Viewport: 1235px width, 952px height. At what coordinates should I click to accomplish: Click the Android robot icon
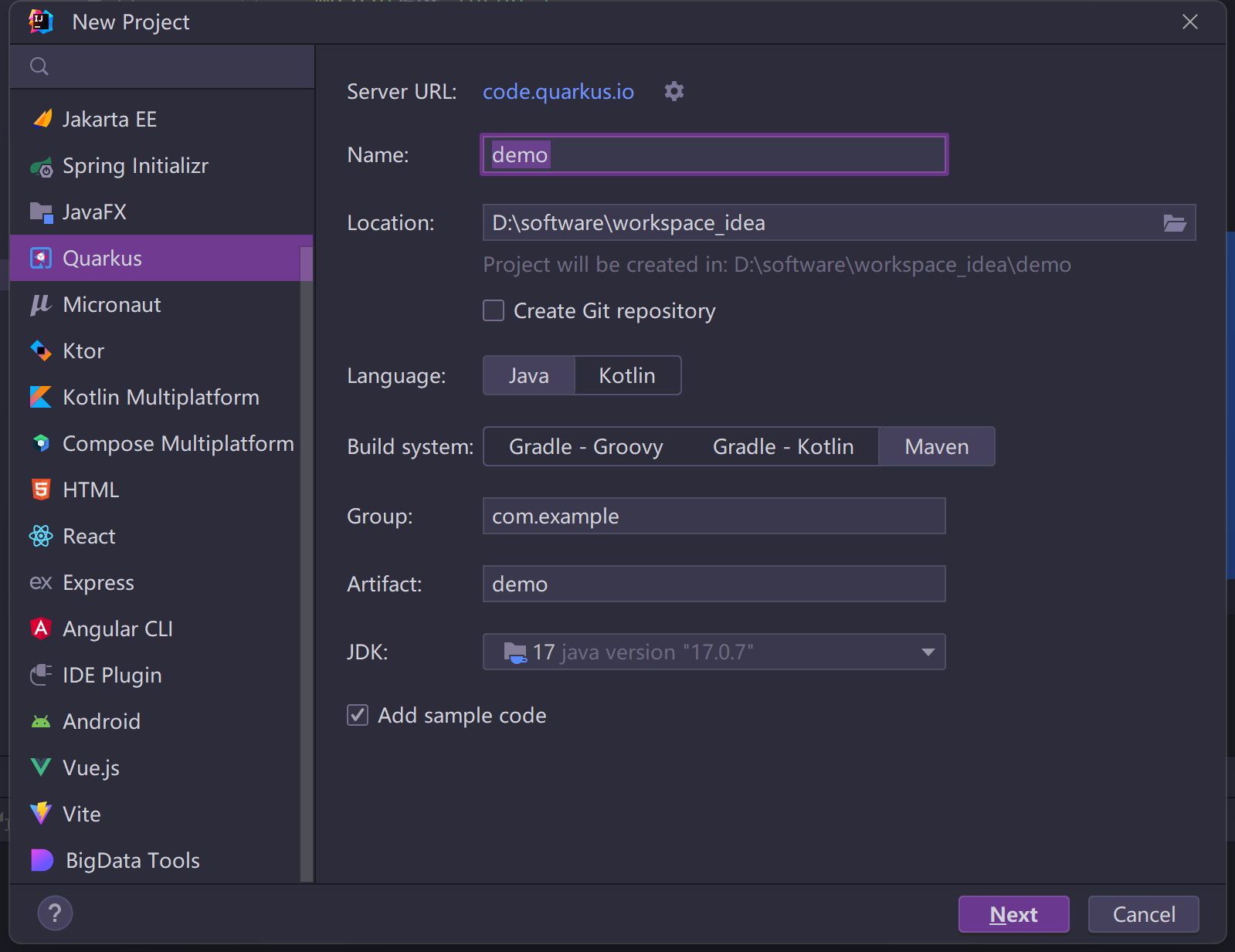click(x=41, y=721)
